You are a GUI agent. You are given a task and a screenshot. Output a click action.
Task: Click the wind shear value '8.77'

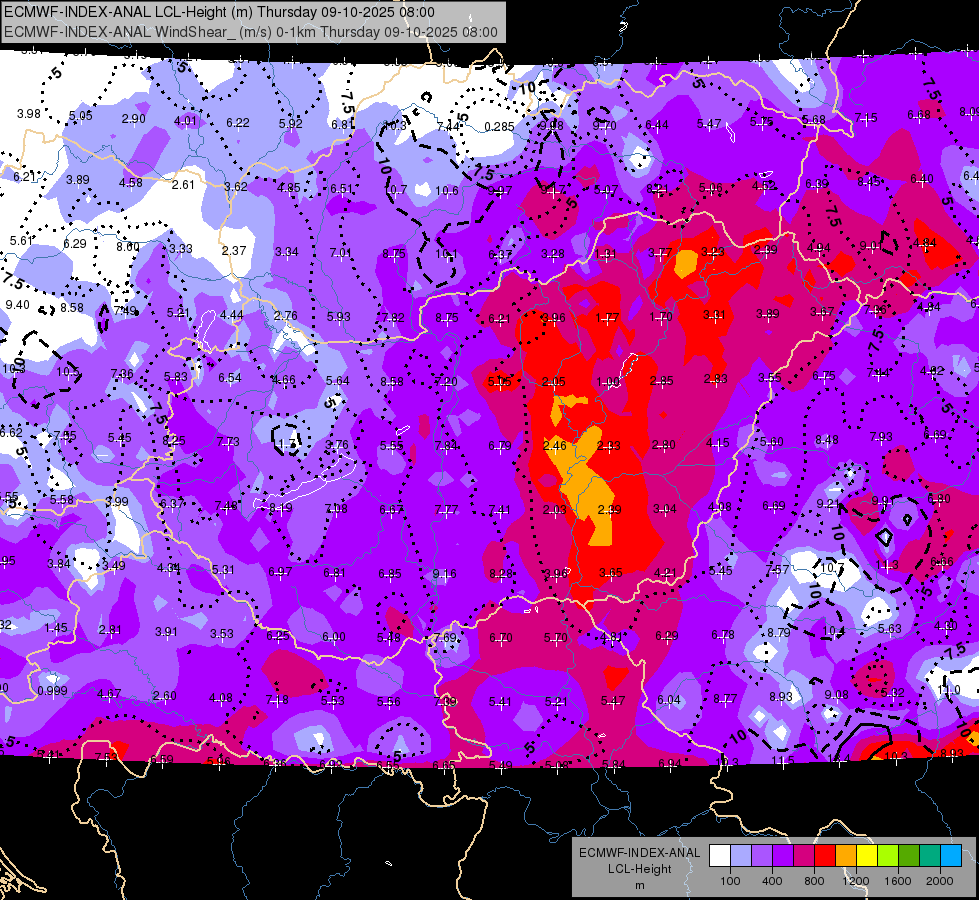coord(726,698)
